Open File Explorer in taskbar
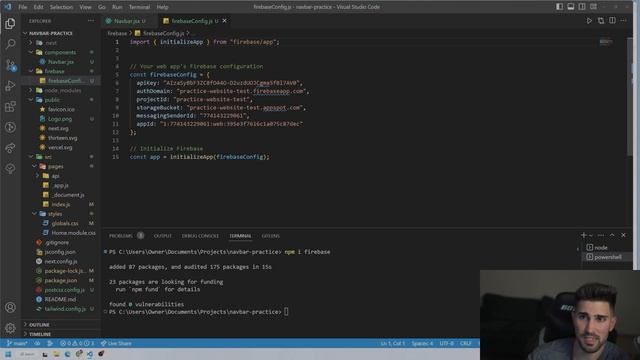The image size is (640, 360). click(56, 354)
